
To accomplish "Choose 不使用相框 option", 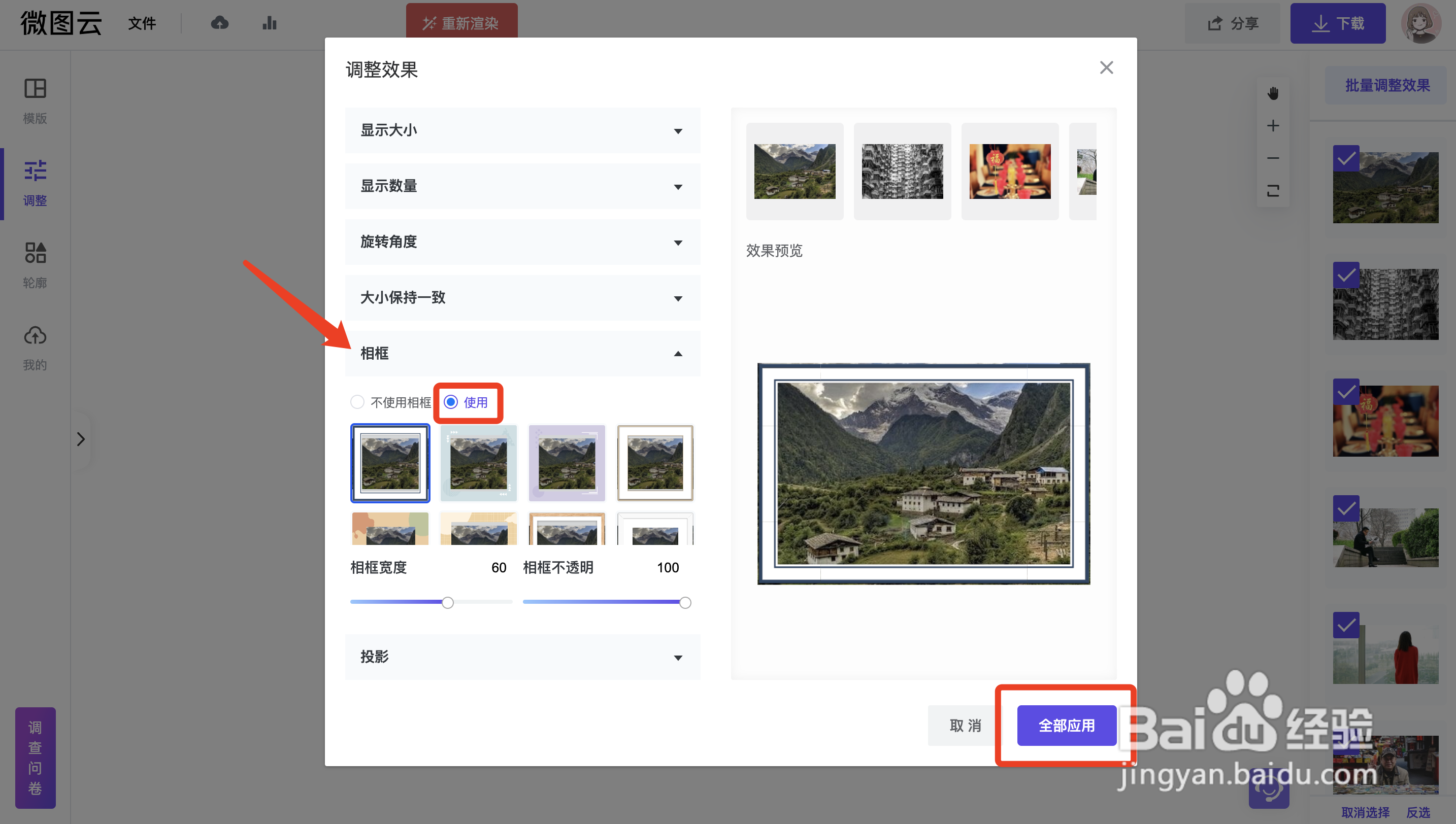I will point(357,402).
